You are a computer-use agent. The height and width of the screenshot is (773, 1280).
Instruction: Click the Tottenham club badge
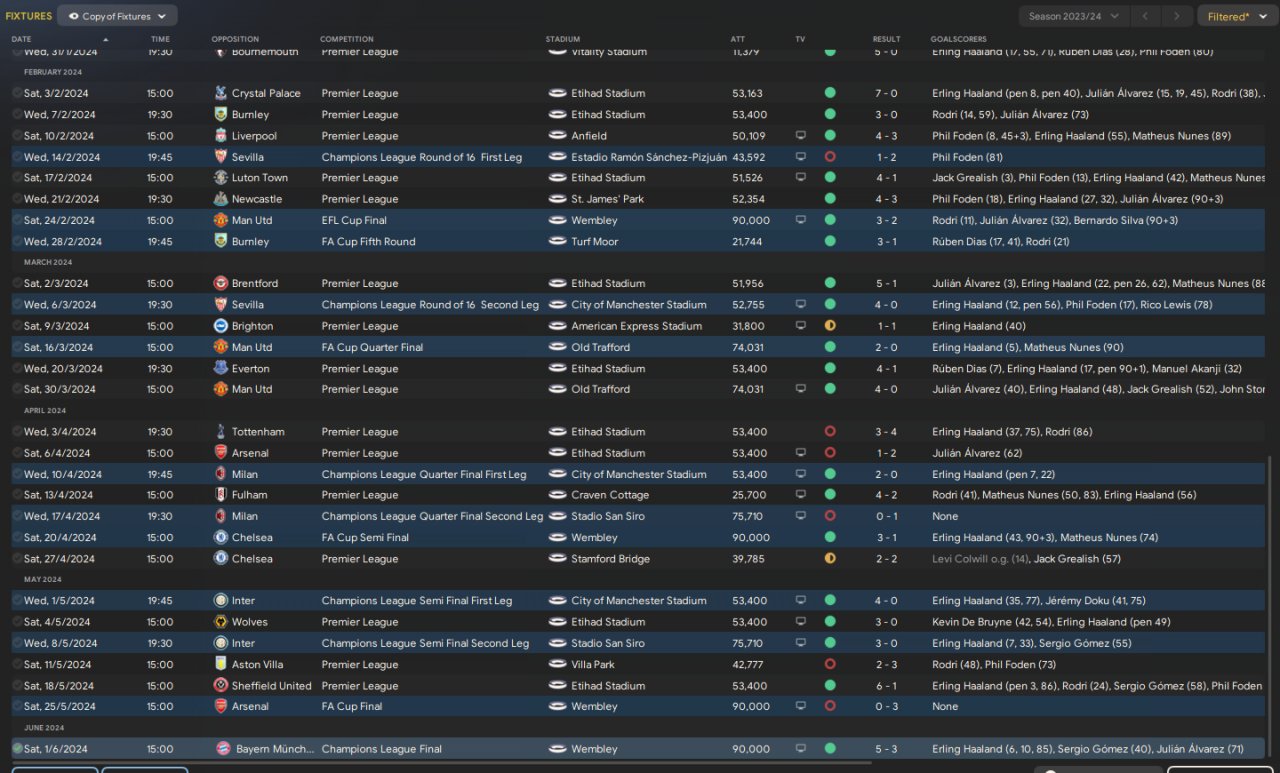[220, 432]
